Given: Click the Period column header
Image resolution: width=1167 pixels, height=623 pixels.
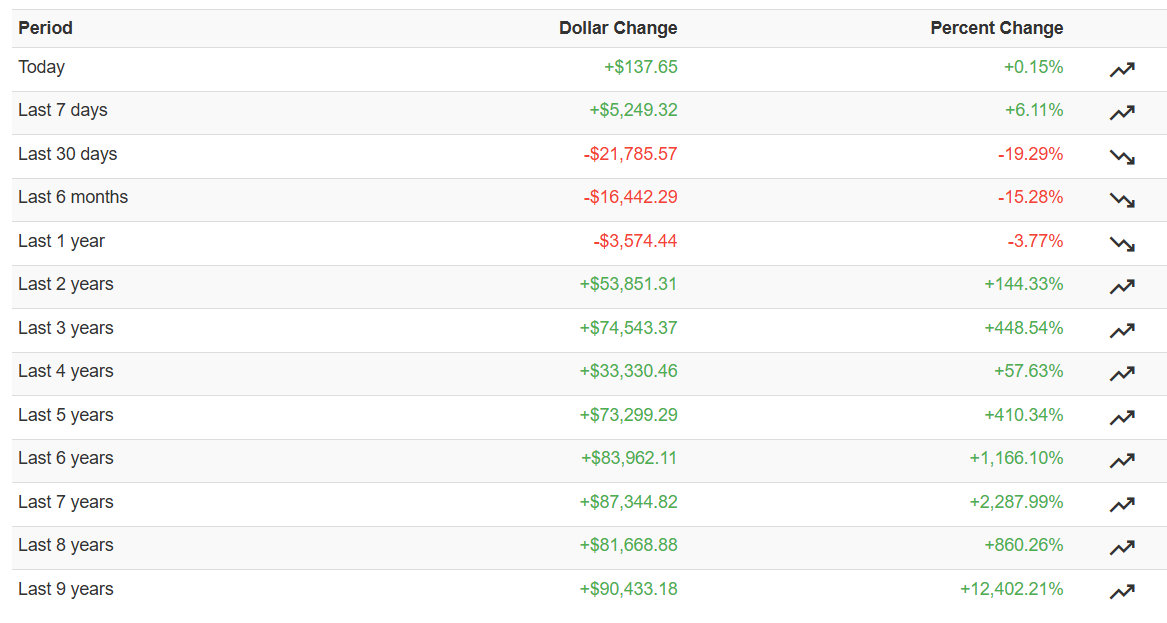Looking at the screenshot, I should (45, 28).
